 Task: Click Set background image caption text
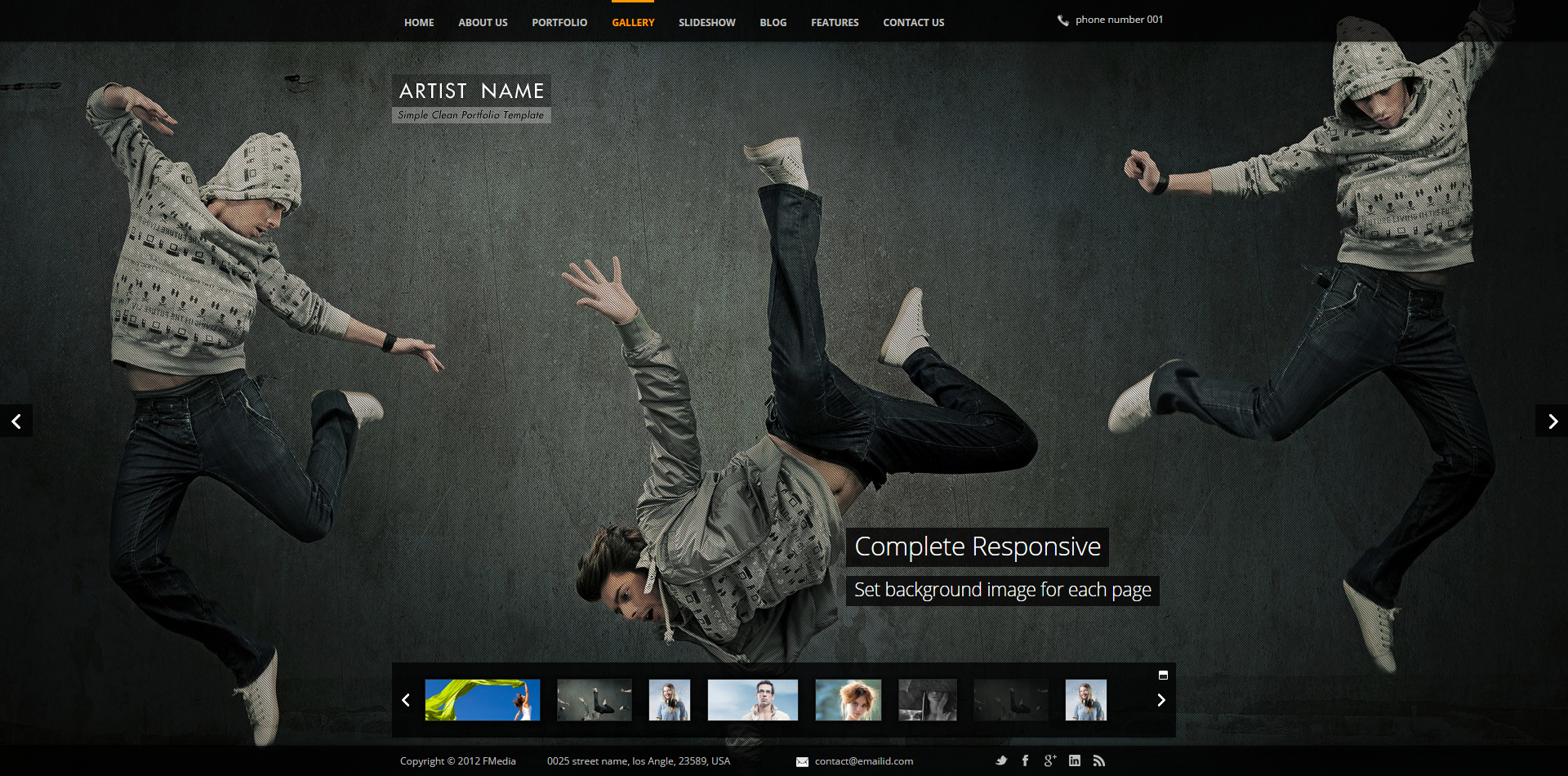pos(1003,590)
